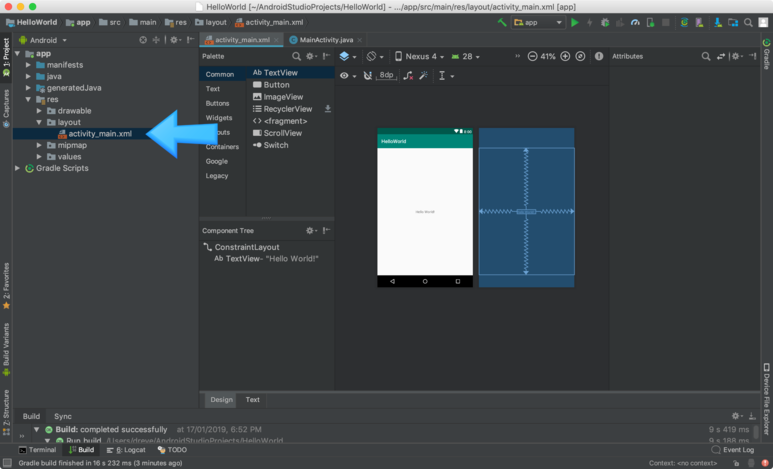The image size is (773, 469).
Task: Open Component Tree settings gear
Action: click(x=310, y=230)
